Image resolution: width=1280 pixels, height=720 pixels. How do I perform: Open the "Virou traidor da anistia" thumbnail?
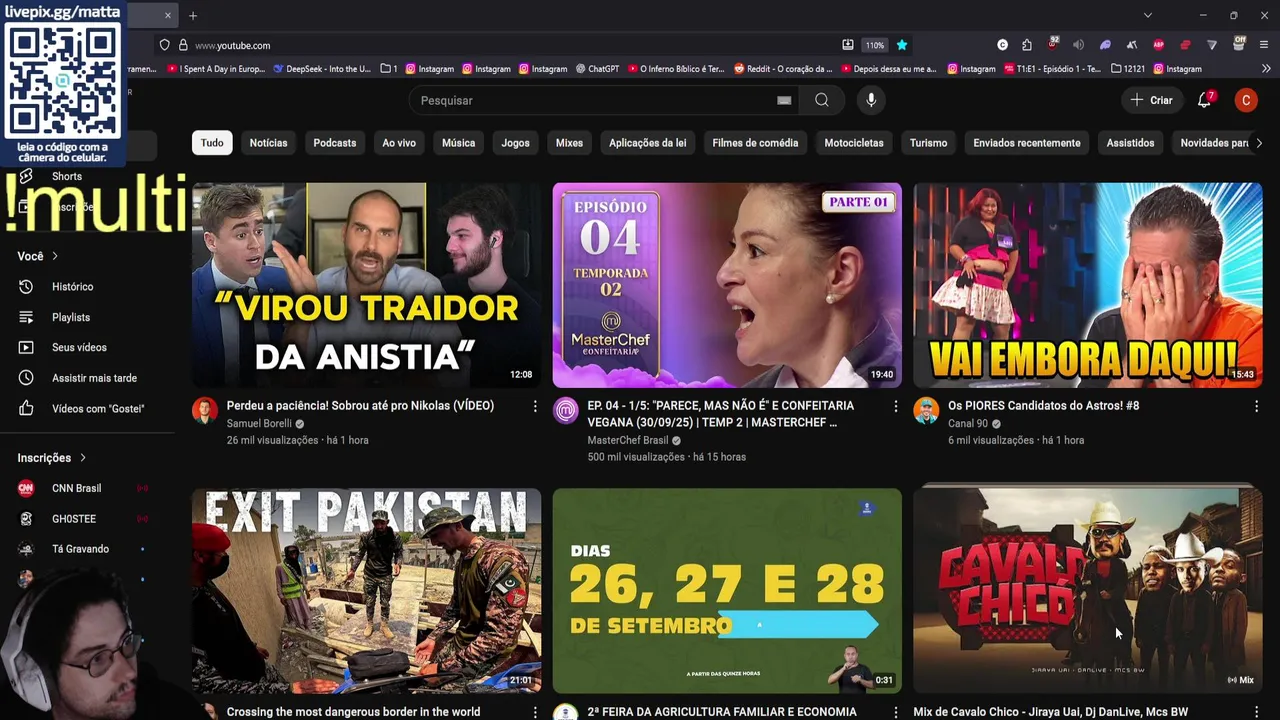pyautogui.click(x=366, y=285)
